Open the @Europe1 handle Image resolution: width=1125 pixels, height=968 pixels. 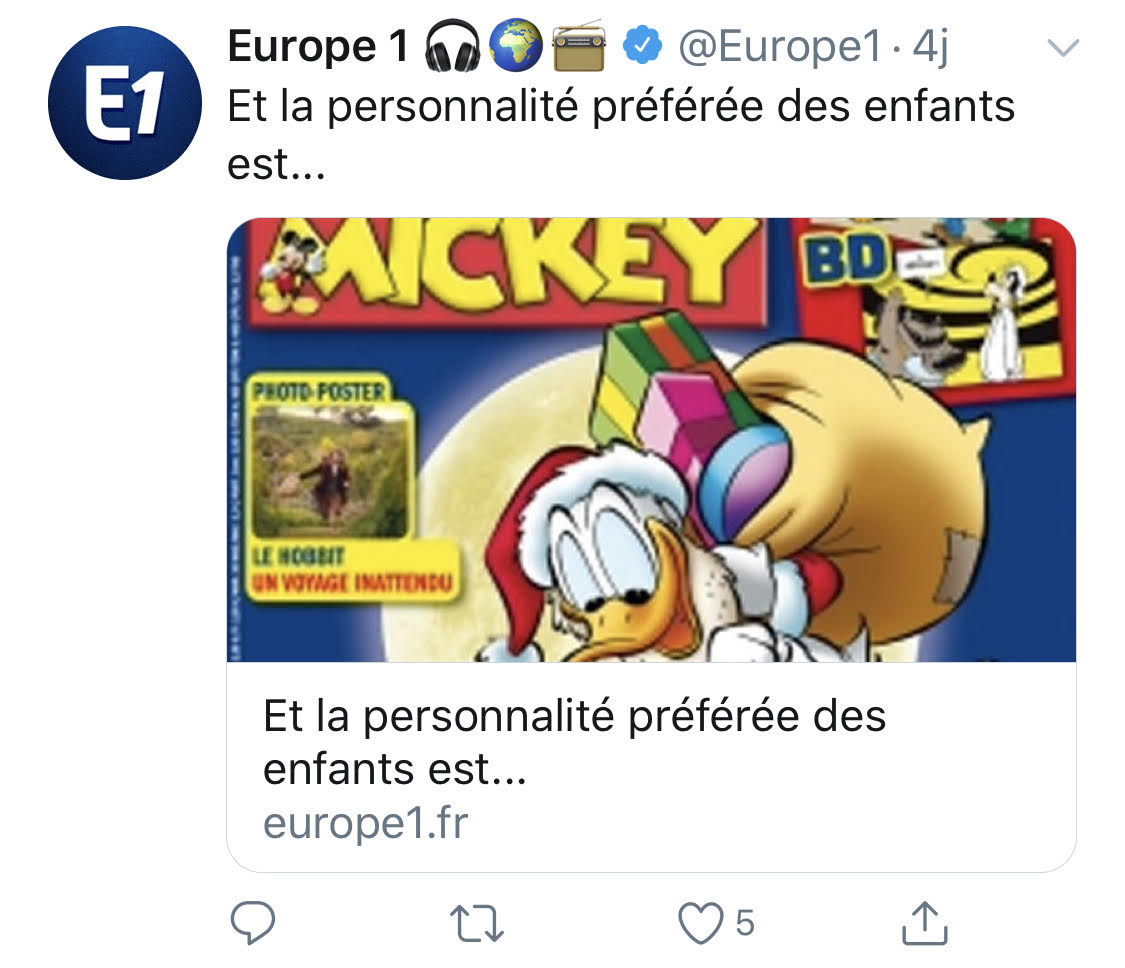(779, 47)
